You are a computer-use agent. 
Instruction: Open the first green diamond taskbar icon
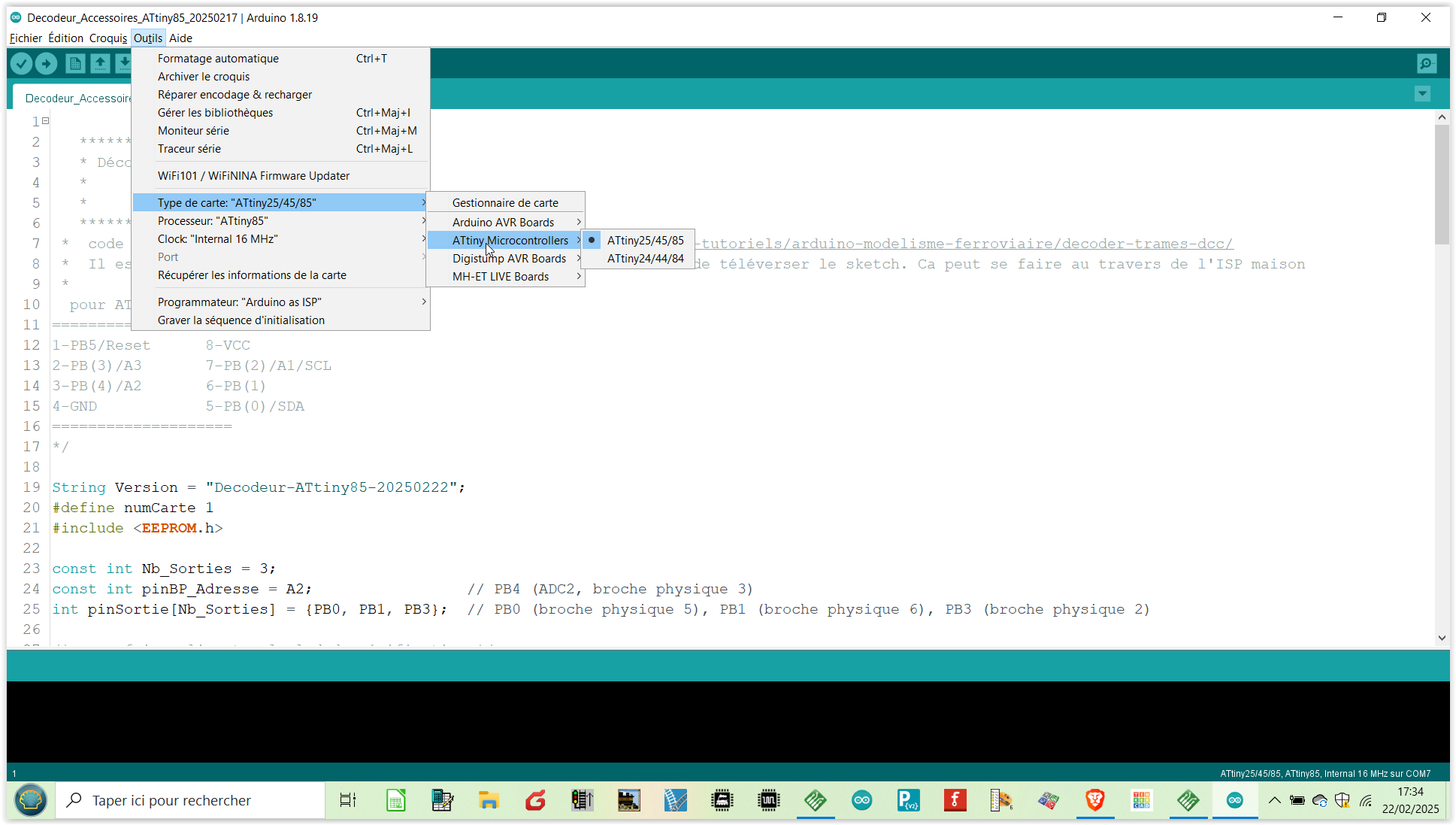click(x=816, y=800)
